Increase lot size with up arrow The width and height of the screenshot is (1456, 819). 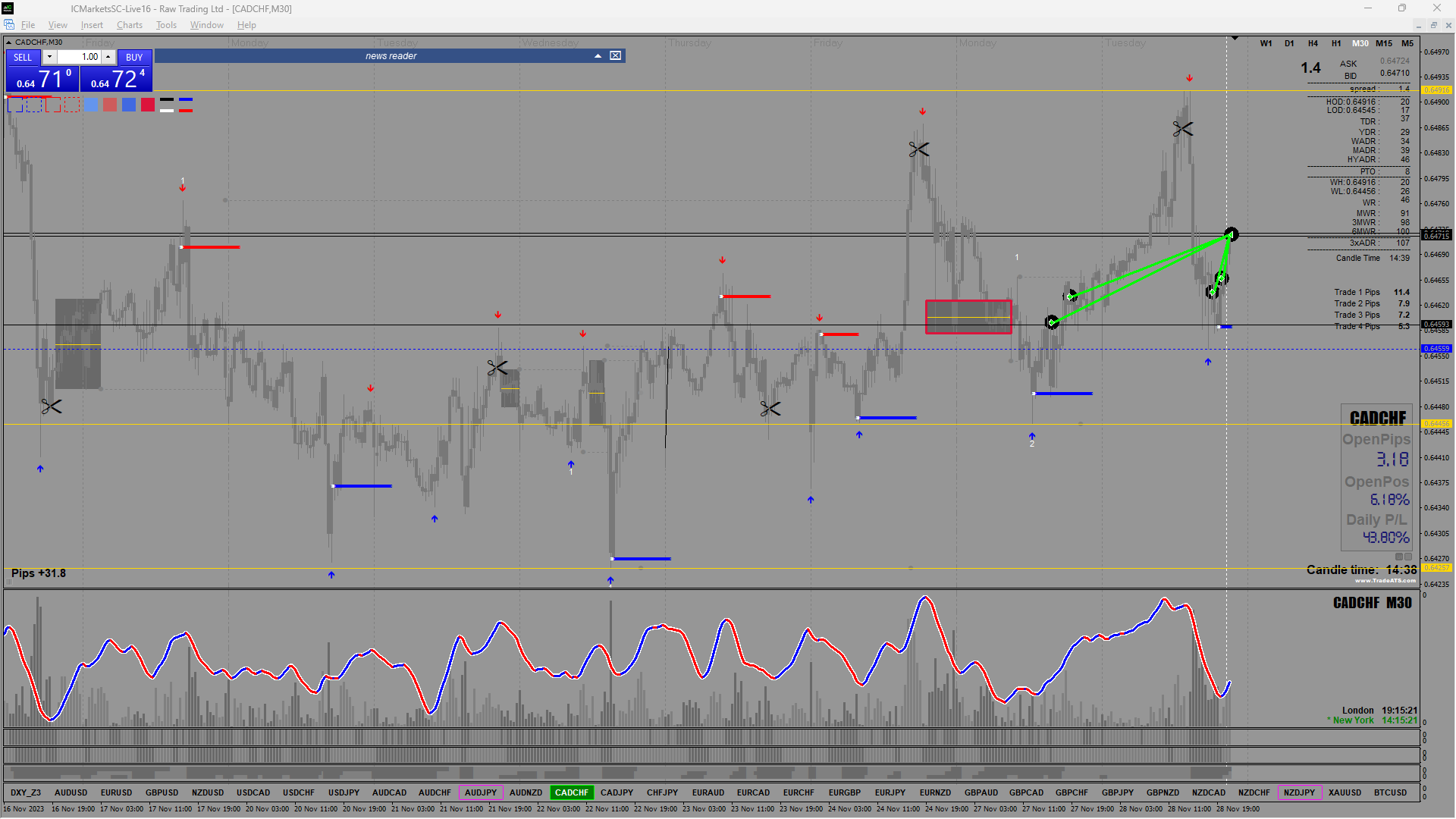coord(108,57)
